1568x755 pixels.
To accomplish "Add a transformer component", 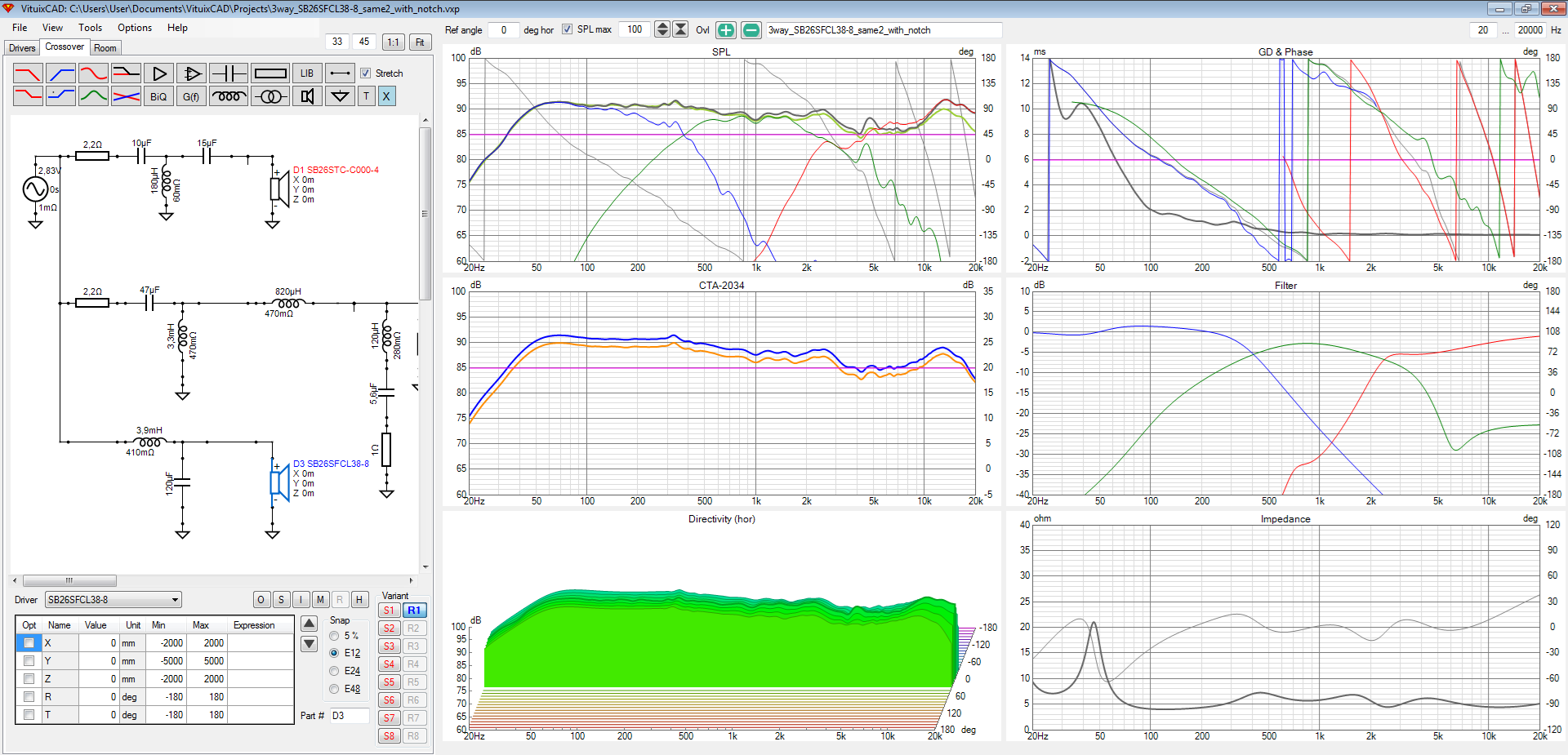I will pos(270,96).
